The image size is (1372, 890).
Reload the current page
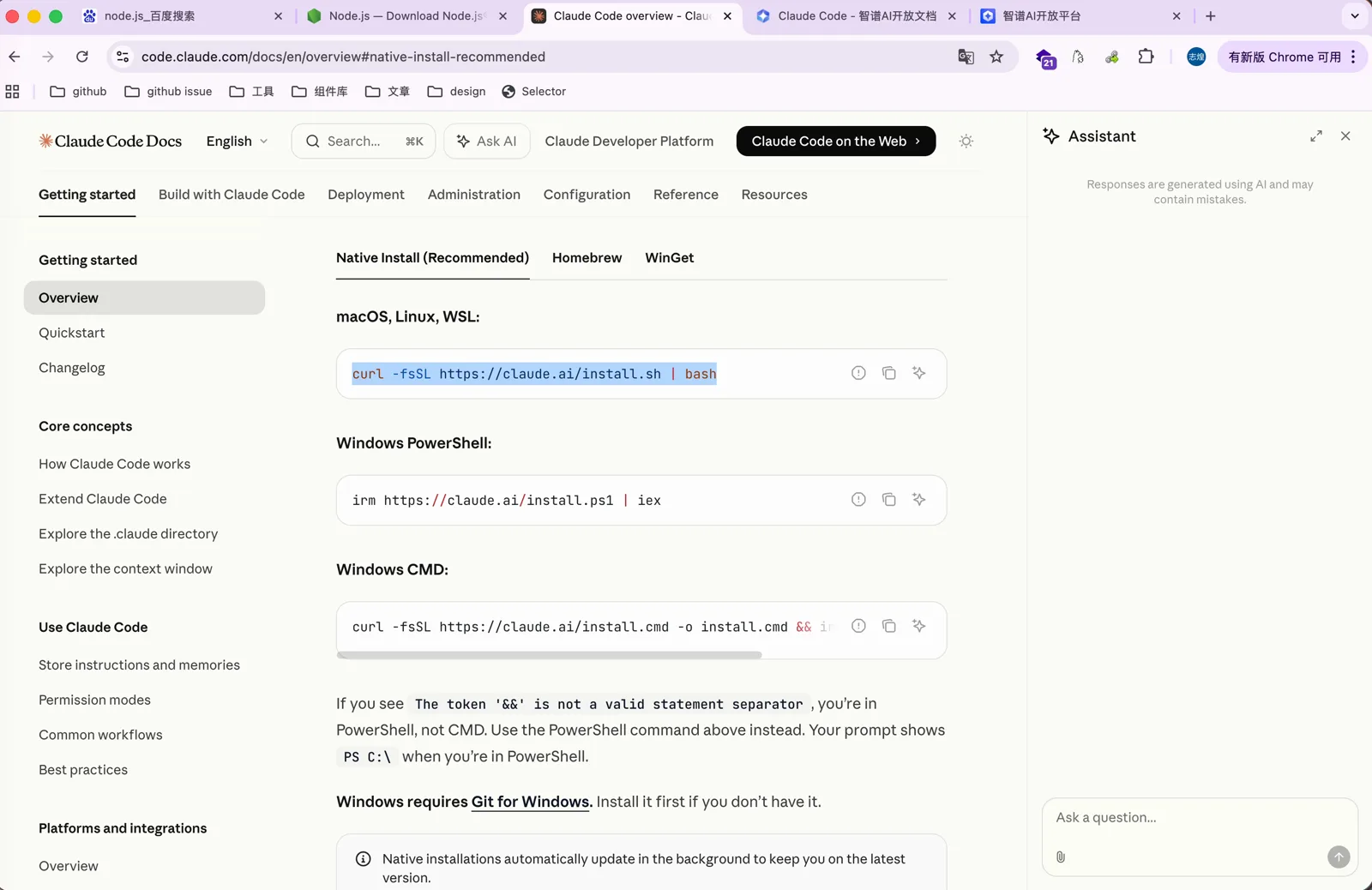coord(82,57)
